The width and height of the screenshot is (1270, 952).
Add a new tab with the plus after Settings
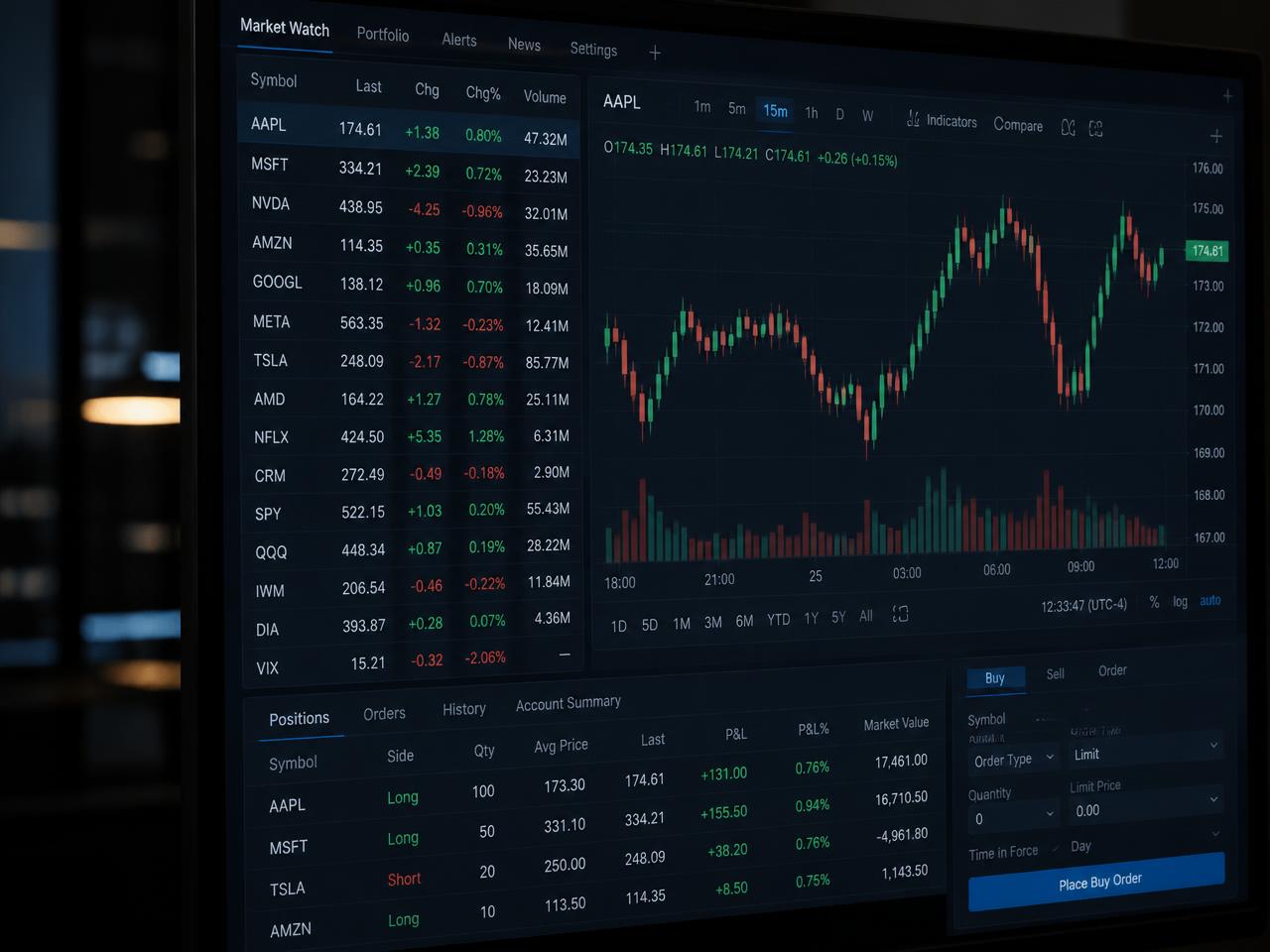[x=655, y=53]
